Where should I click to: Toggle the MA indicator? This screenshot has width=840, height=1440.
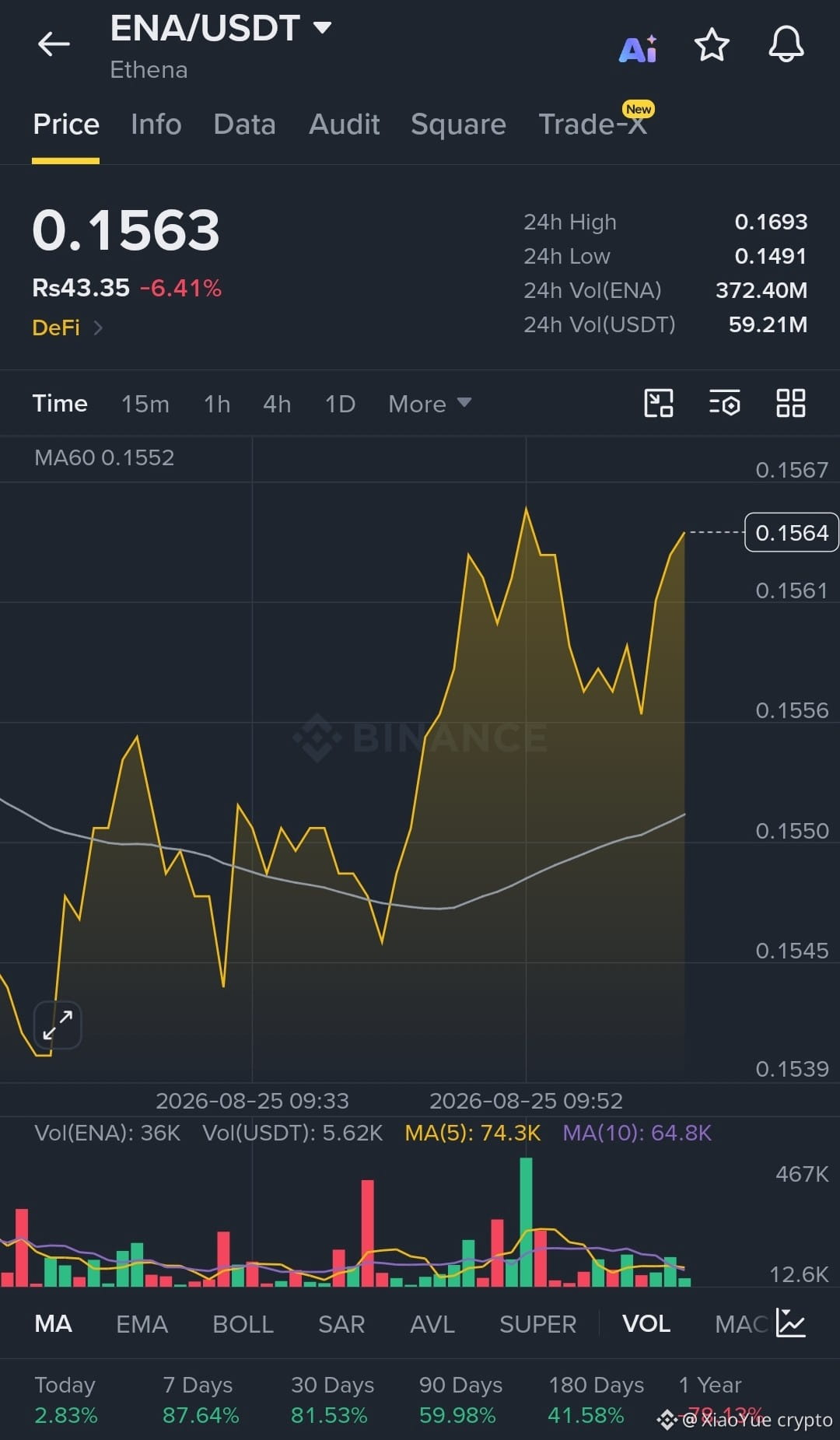(x=54, y=1323)
